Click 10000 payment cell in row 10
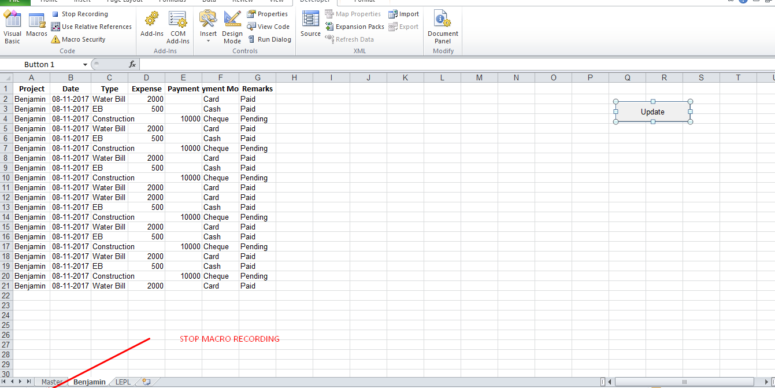The width and height of the screenshot is (775, 388). click(x=183, y=177)
